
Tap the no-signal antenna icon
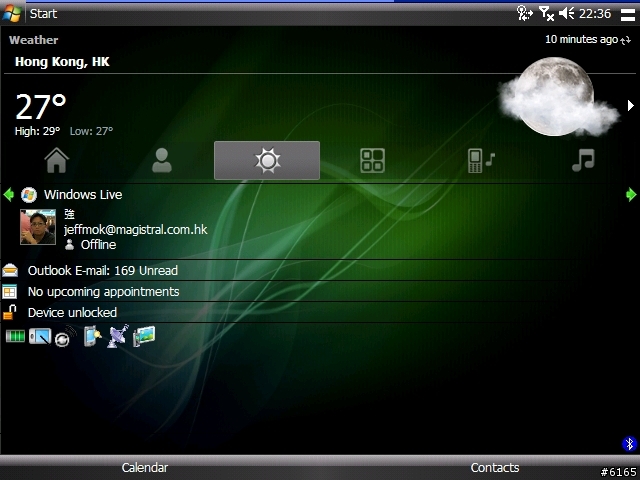pyautogui.click(x=546, y=13)
